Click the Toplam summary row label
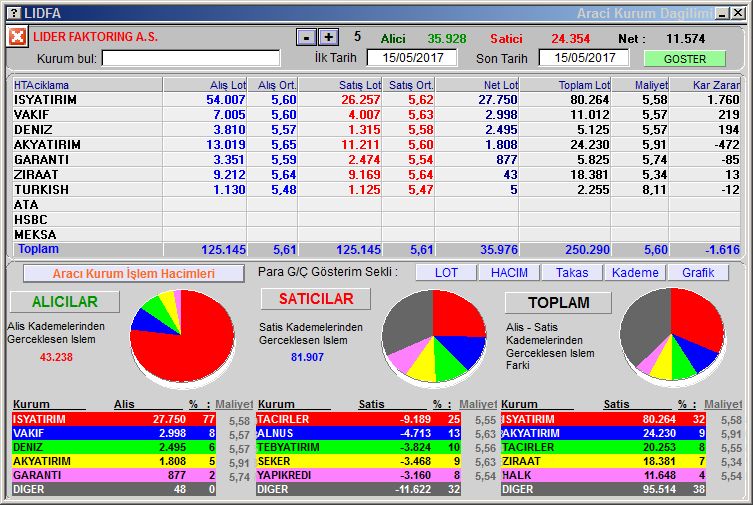The image size is (753, 505). pyautogui.click(x=38, y=249)
